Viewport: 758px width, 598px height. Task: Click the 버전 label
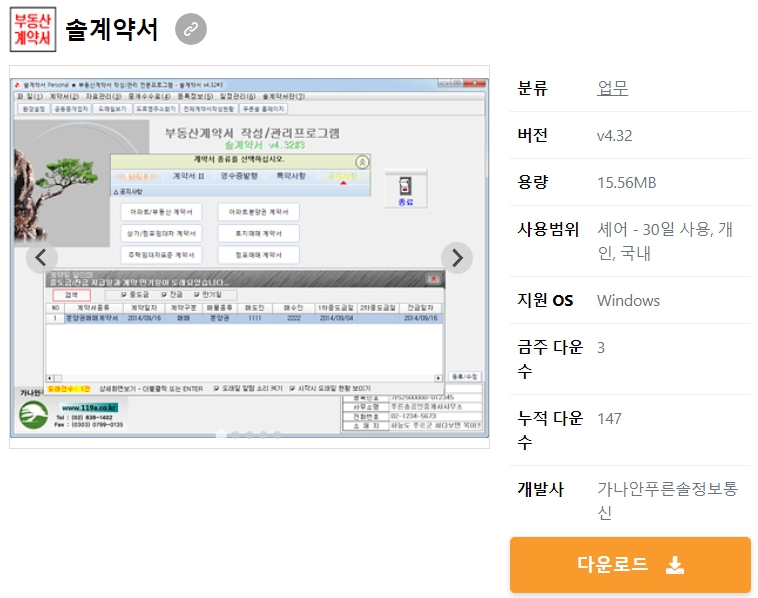pyautogui.click(x=532, y=135)
